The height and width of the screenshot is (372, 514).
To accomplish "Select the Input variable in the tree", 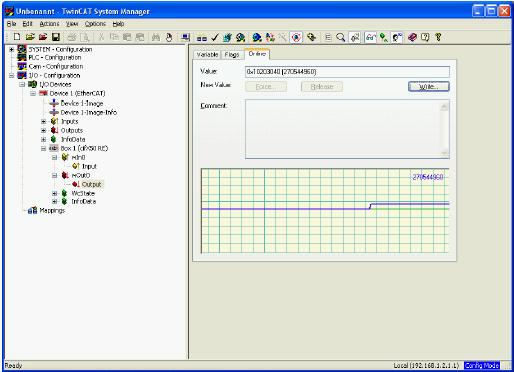I will tap(89, 166).
